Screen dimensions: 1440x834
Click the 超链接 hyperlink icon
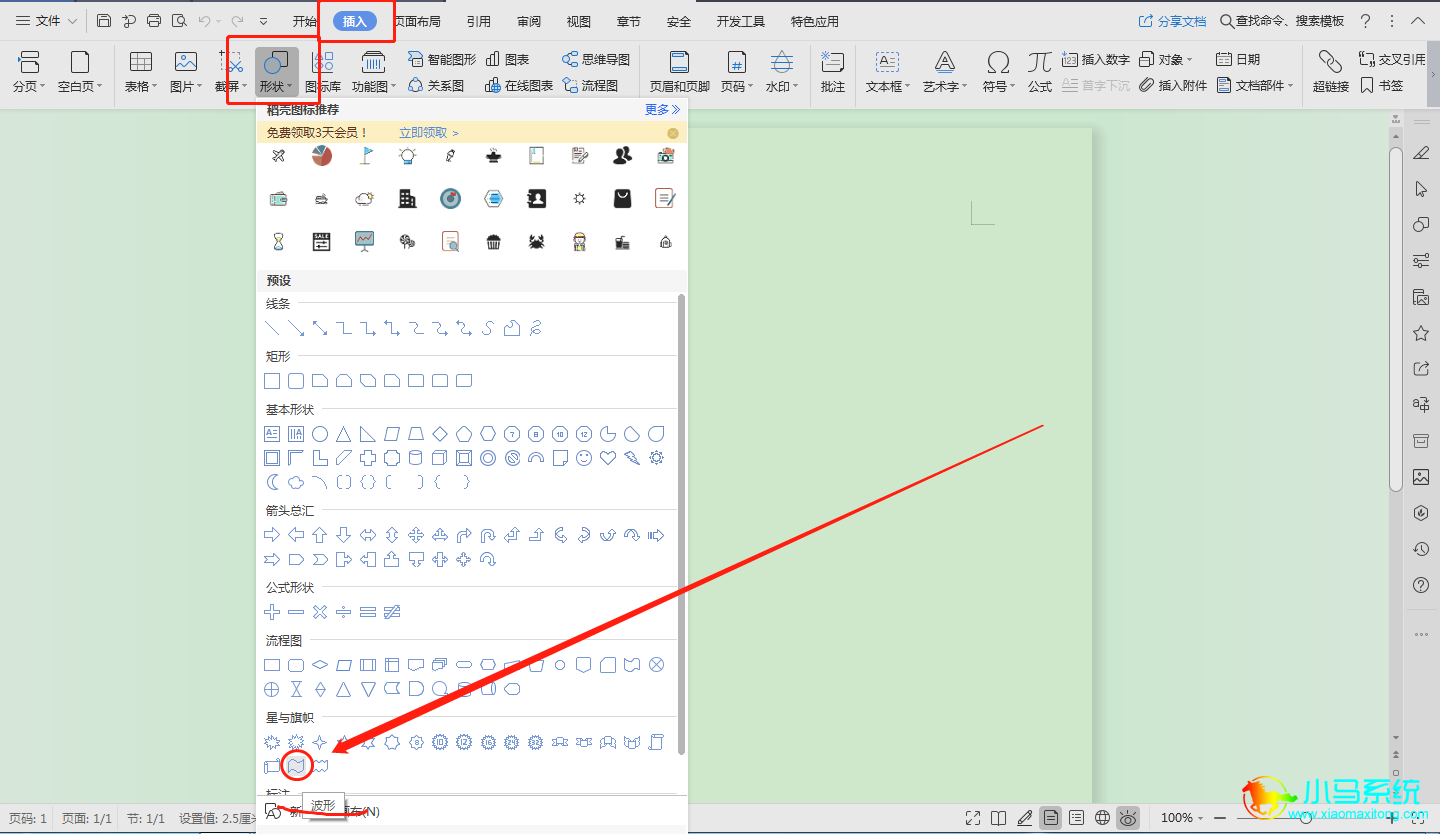1330,63
